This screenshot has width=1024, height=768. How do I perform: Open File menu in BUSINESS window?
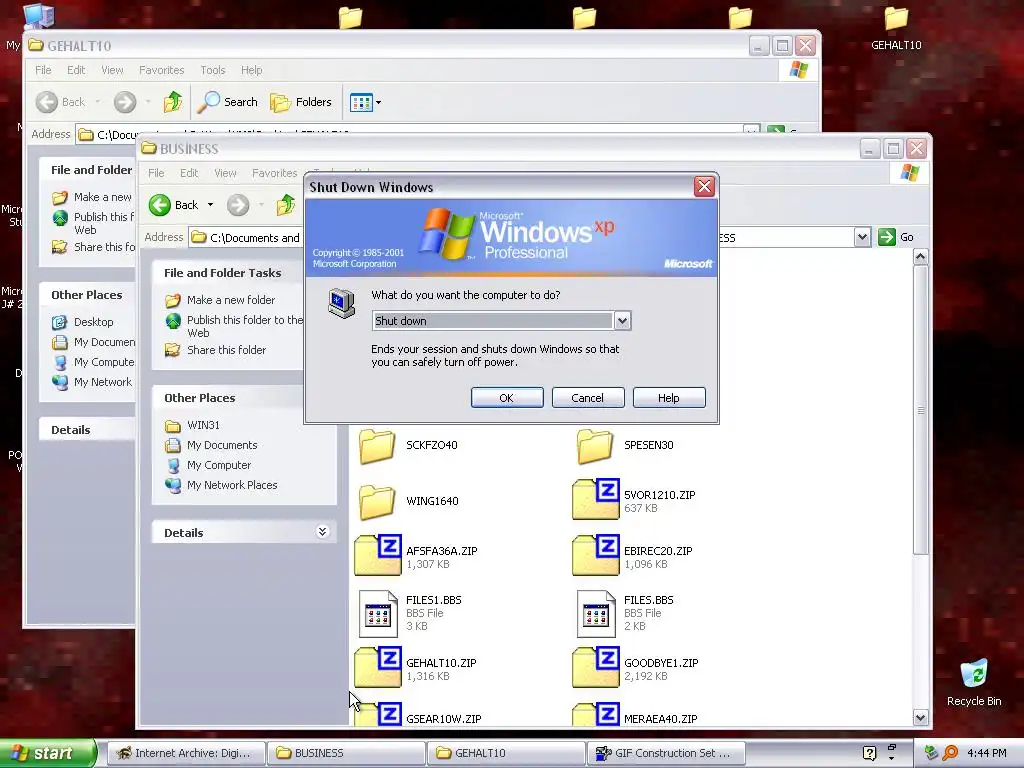click(156, 173)
